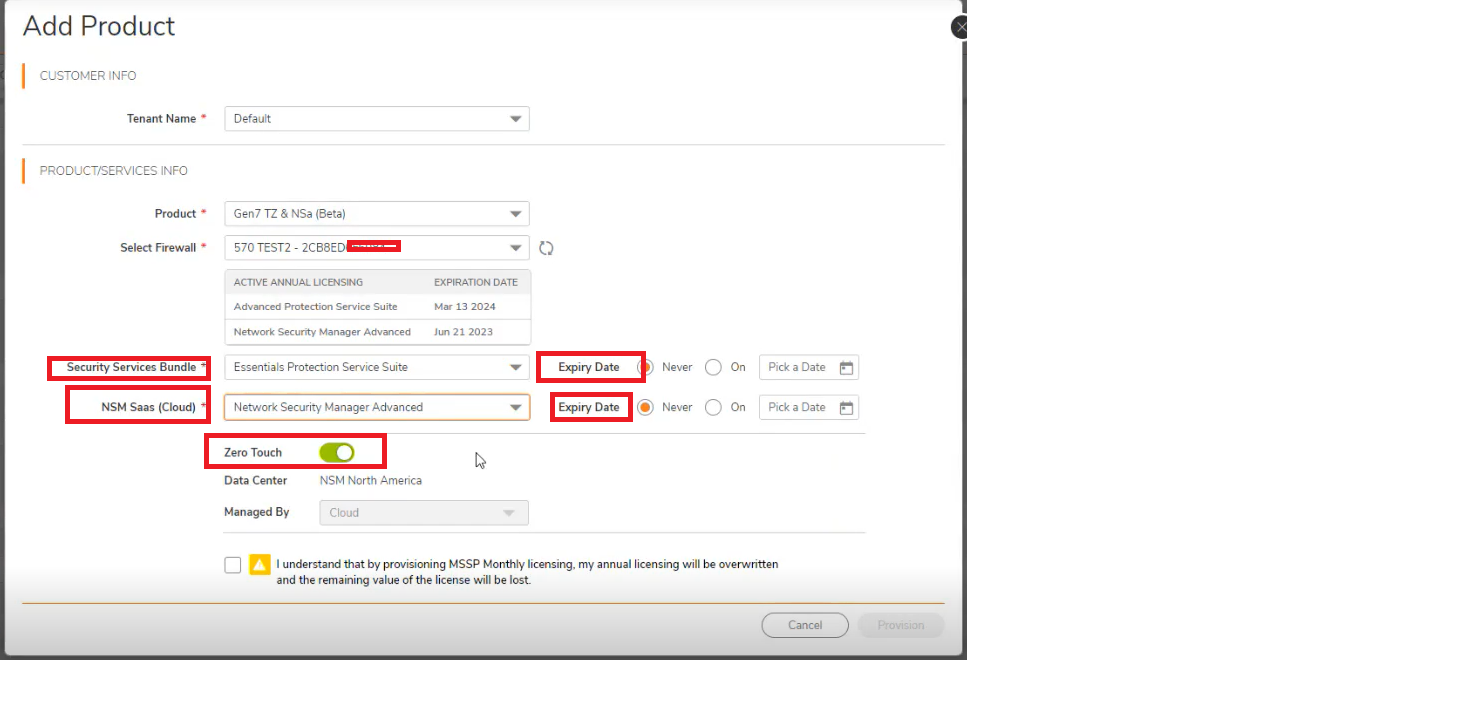
Task: Open Security Services Bundle dropdown
Action: (377, 368)
